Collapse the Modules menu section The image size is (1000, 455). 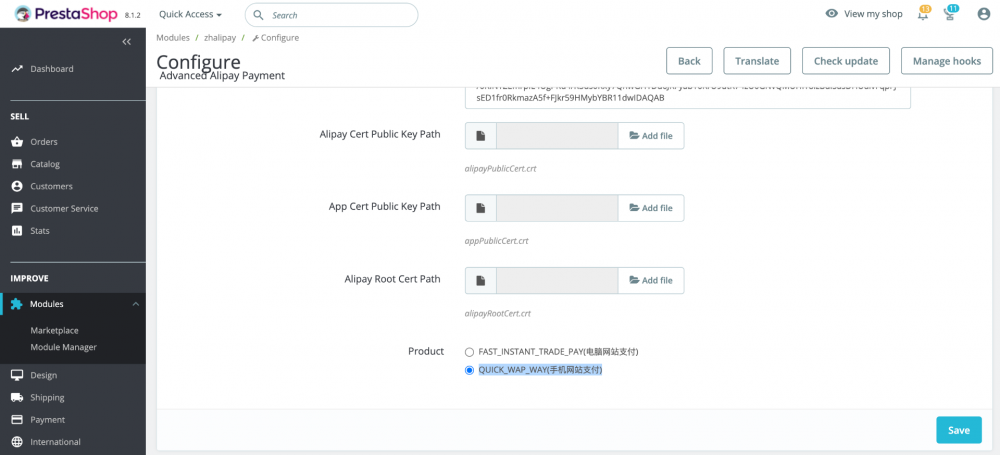pyautogui.click(x=136, y=304)
